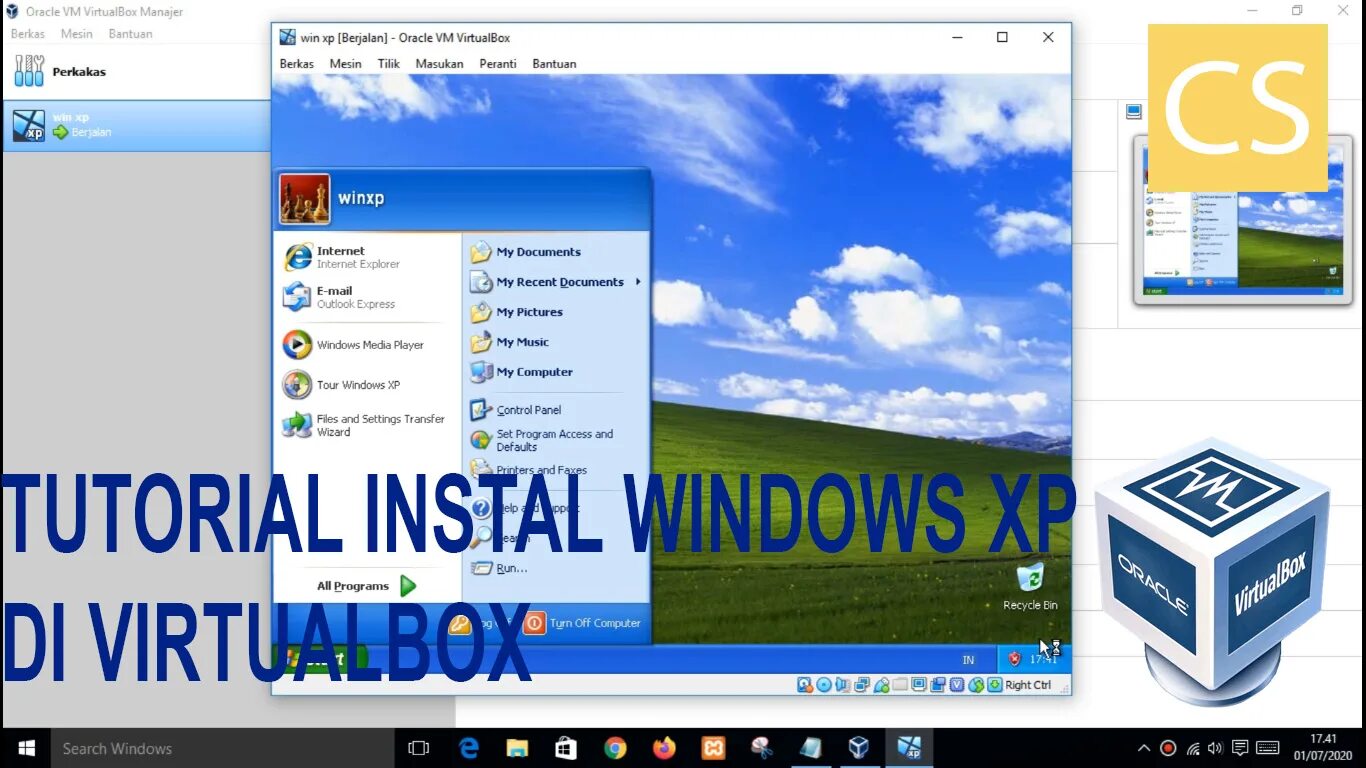Open Firefox in taskbar
Image resolution: width=1366 pixels, height=768 pixels.
coord(664,748)
